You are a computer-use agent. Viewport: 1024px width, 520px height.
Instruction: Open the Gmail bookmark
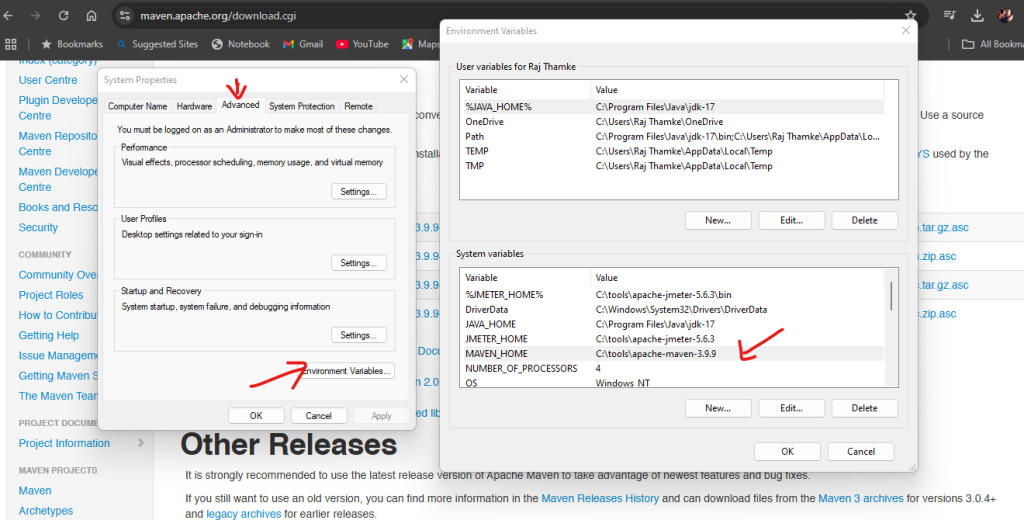pyautogui.click(x=303, y=44)
